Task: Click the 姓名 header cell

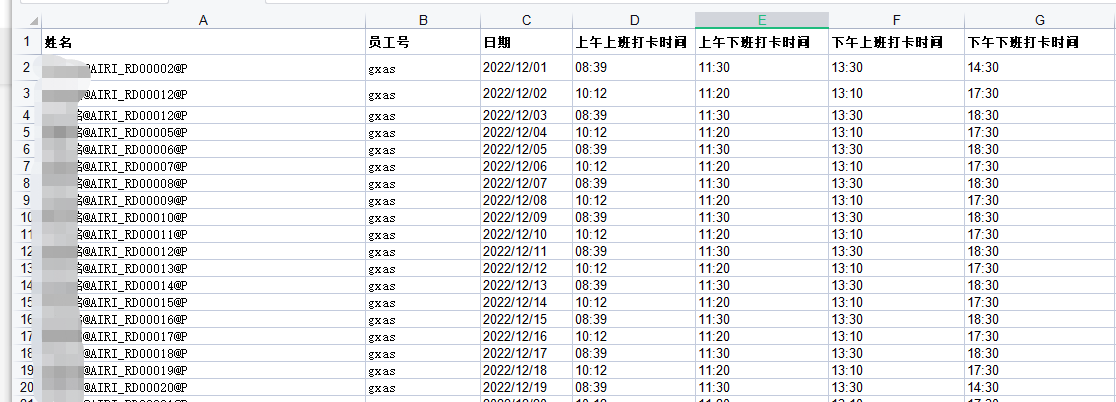Action: 204,42
